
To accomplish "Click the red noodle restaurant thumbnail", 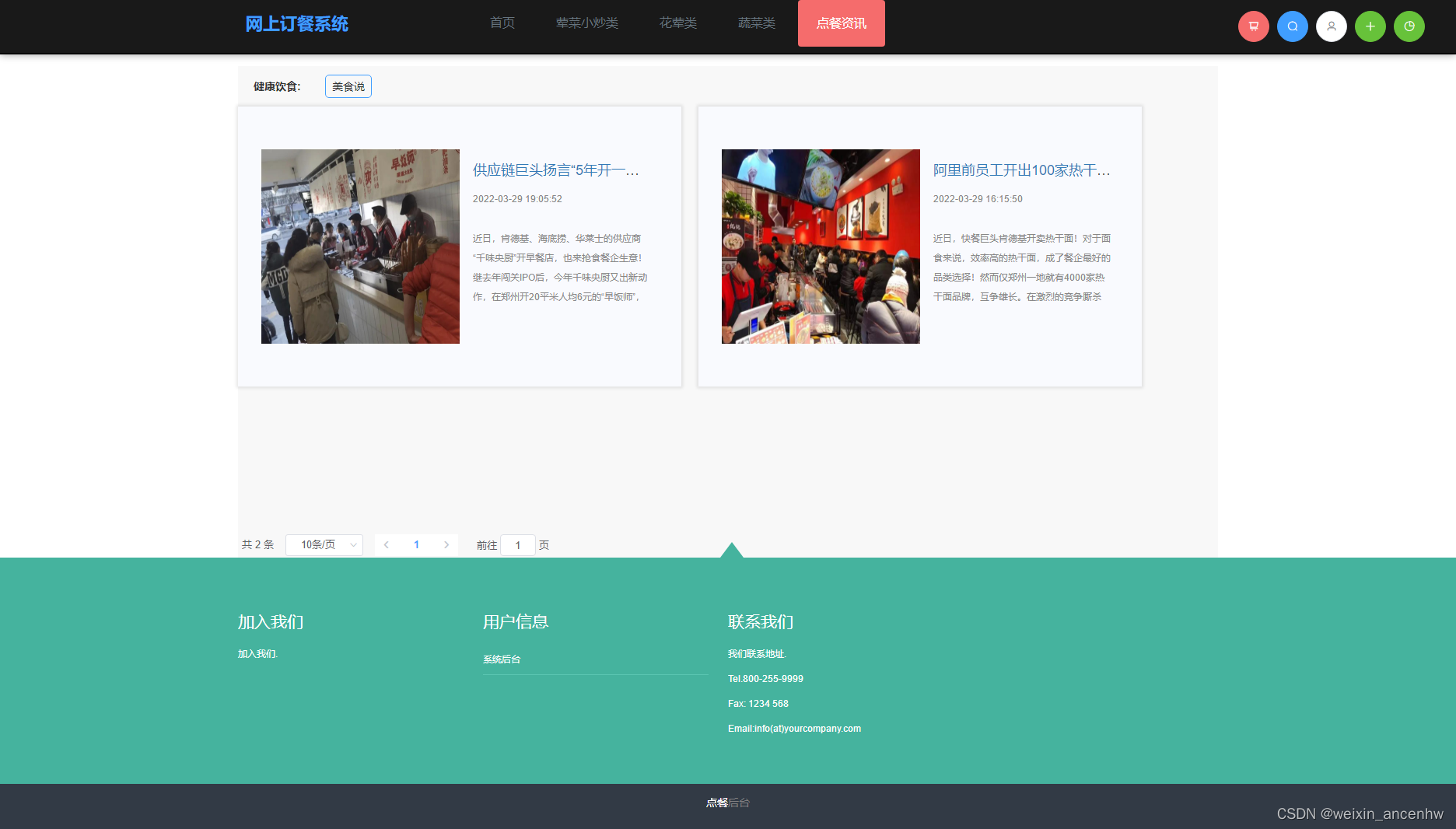I will [821, 247].
